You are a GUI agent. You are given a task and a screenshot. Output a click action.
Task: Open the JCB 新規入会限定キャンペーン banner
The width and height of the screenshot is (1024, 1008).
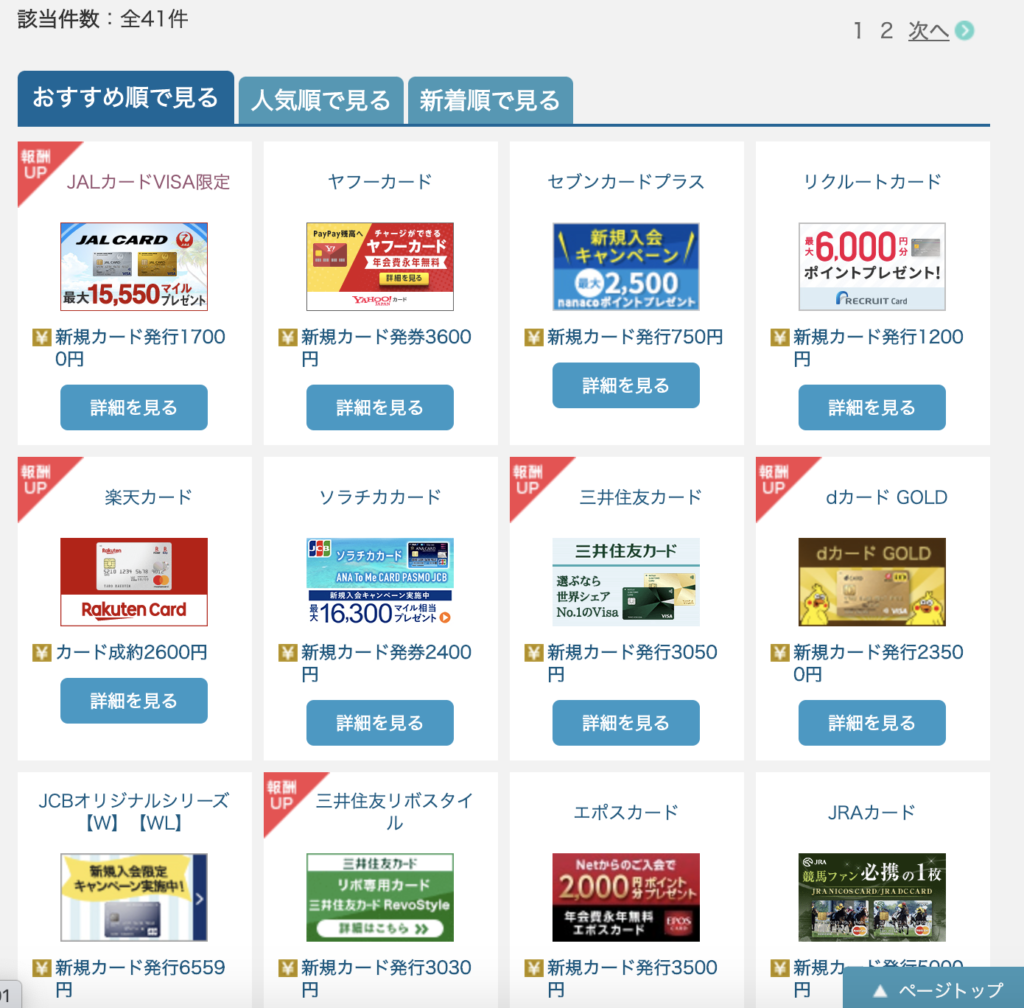pos(134,897)
